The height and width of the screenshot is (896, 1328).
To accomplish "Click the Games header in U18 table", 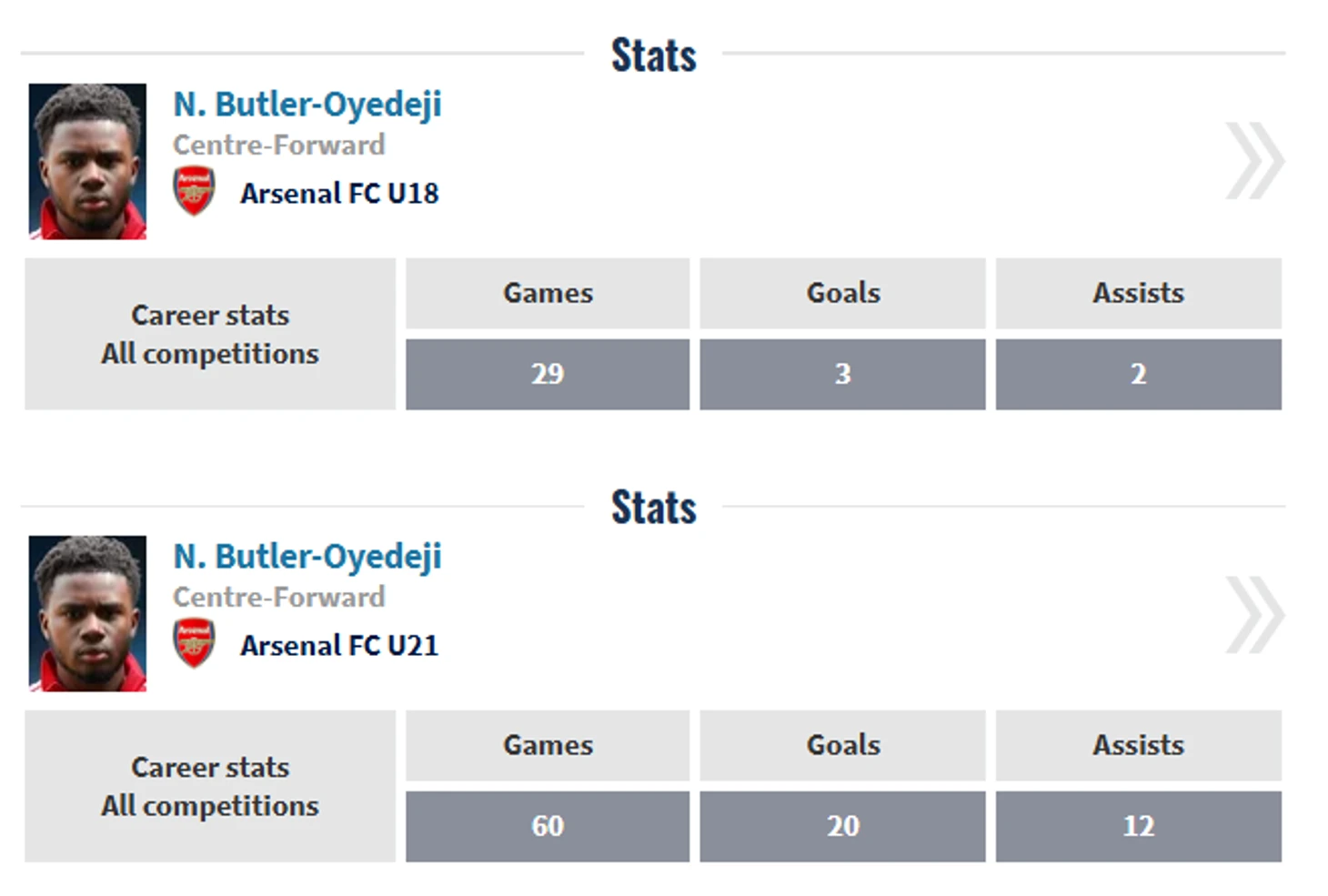I will [x=548, y=293].
